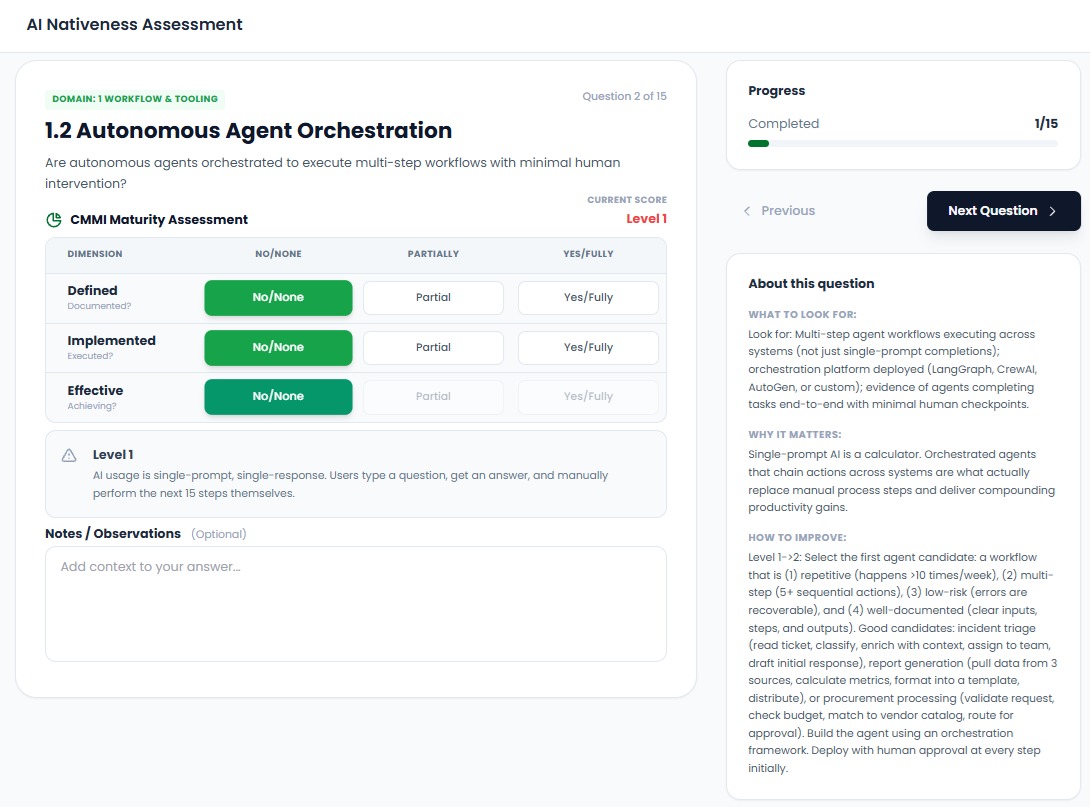1090x807 pixels.
Task: Click the WHAT TO LOOK FOR section label
Action: tap(802, 314)
